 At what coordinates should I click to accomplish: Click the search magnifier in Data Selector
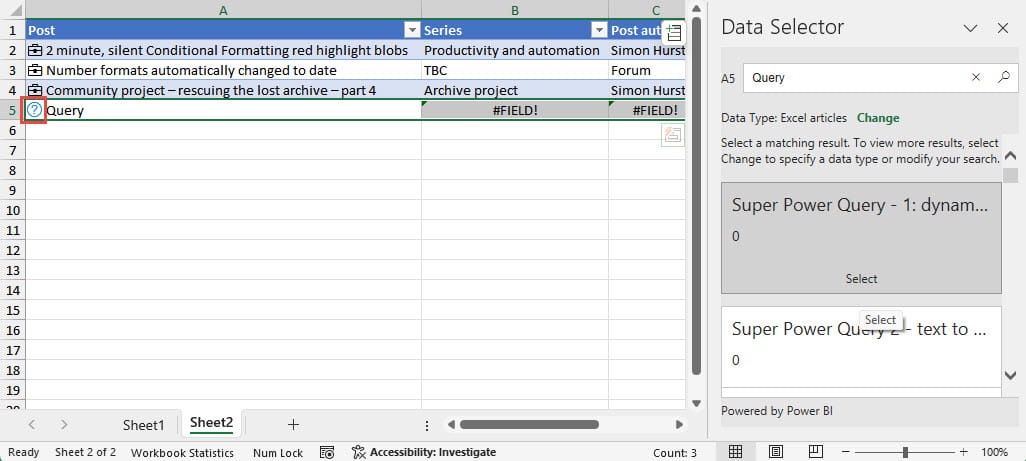point(1004,77)
